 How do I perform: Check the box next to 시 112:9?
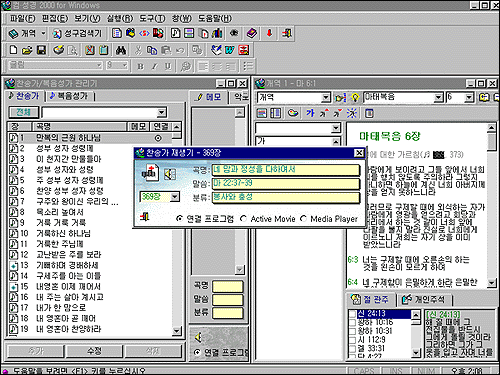click(352, 340)
